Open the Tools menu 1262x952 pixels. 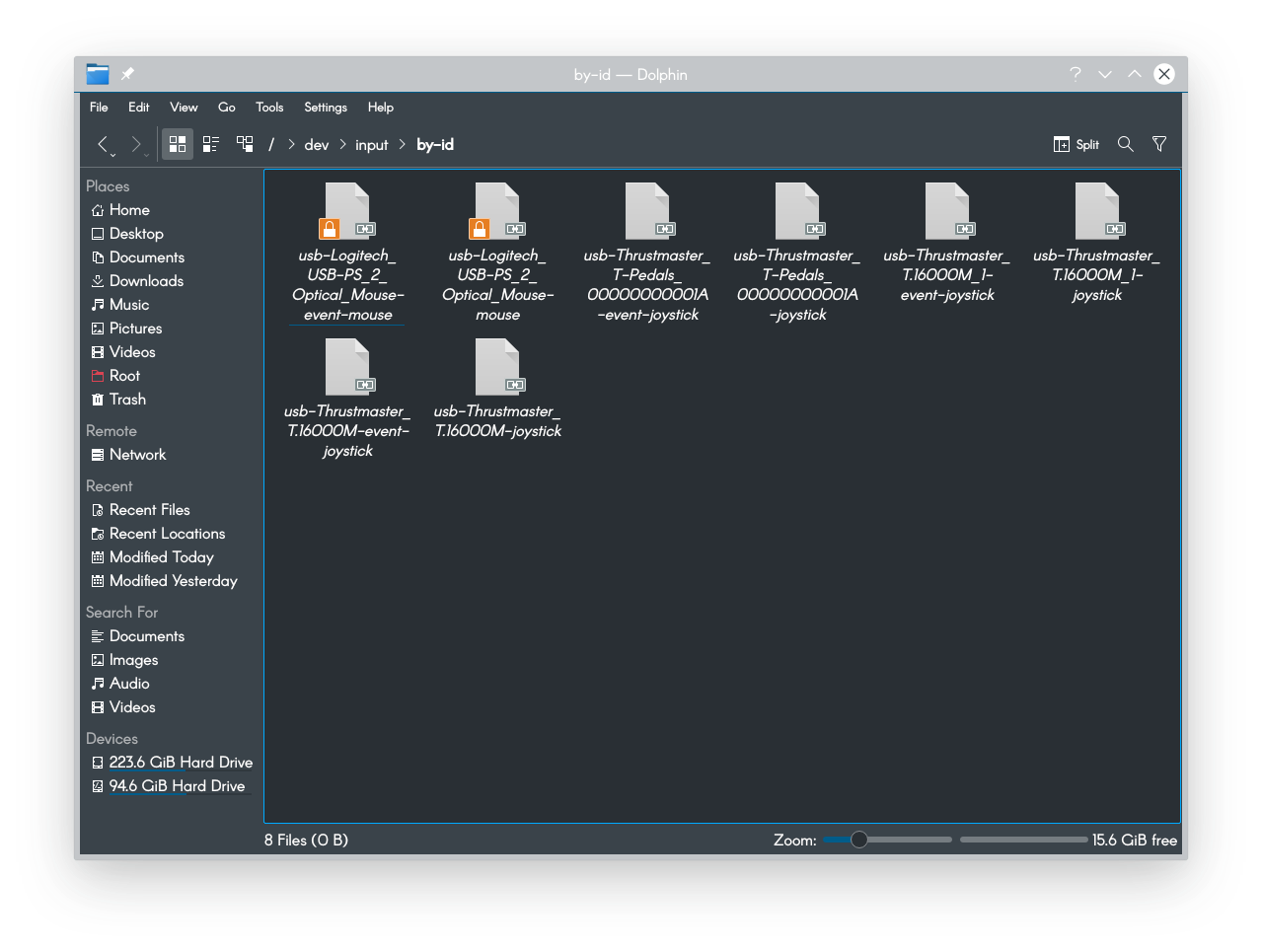269,107
